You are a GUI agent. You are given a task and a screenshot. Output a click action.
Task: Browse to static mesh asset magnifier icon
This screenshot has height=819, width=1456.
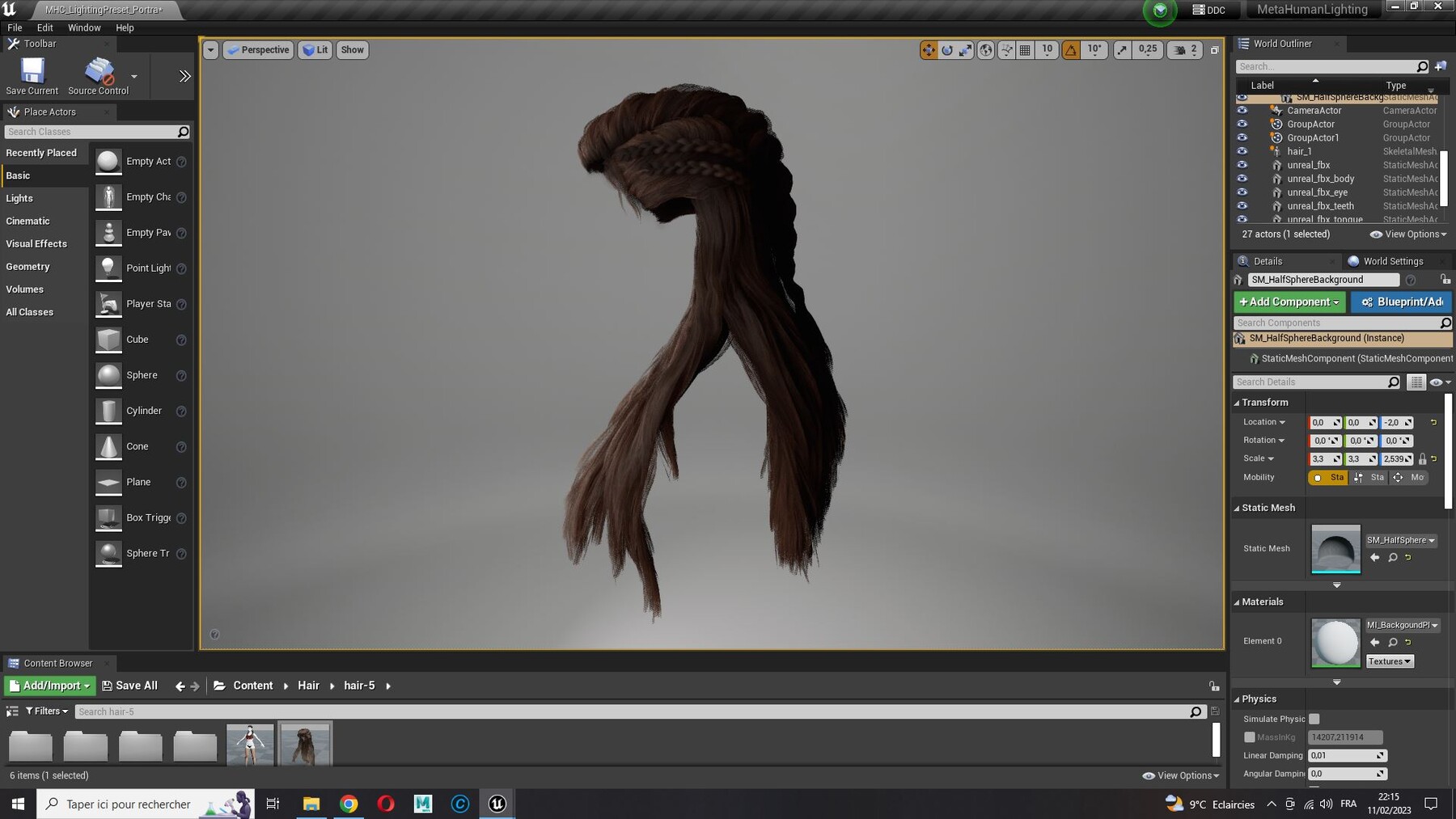point(1392,558)
